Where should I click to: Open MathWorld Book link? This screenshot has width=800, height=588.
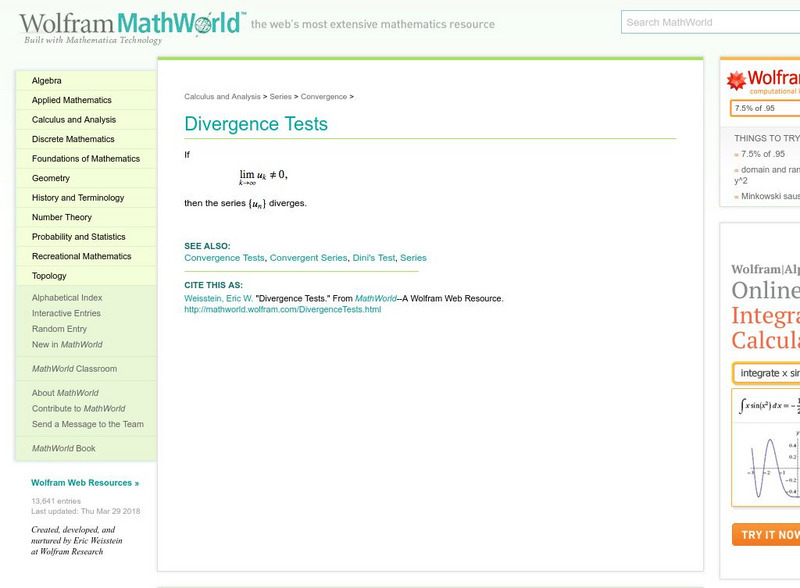pyautogui.click(x=64, y=448)
